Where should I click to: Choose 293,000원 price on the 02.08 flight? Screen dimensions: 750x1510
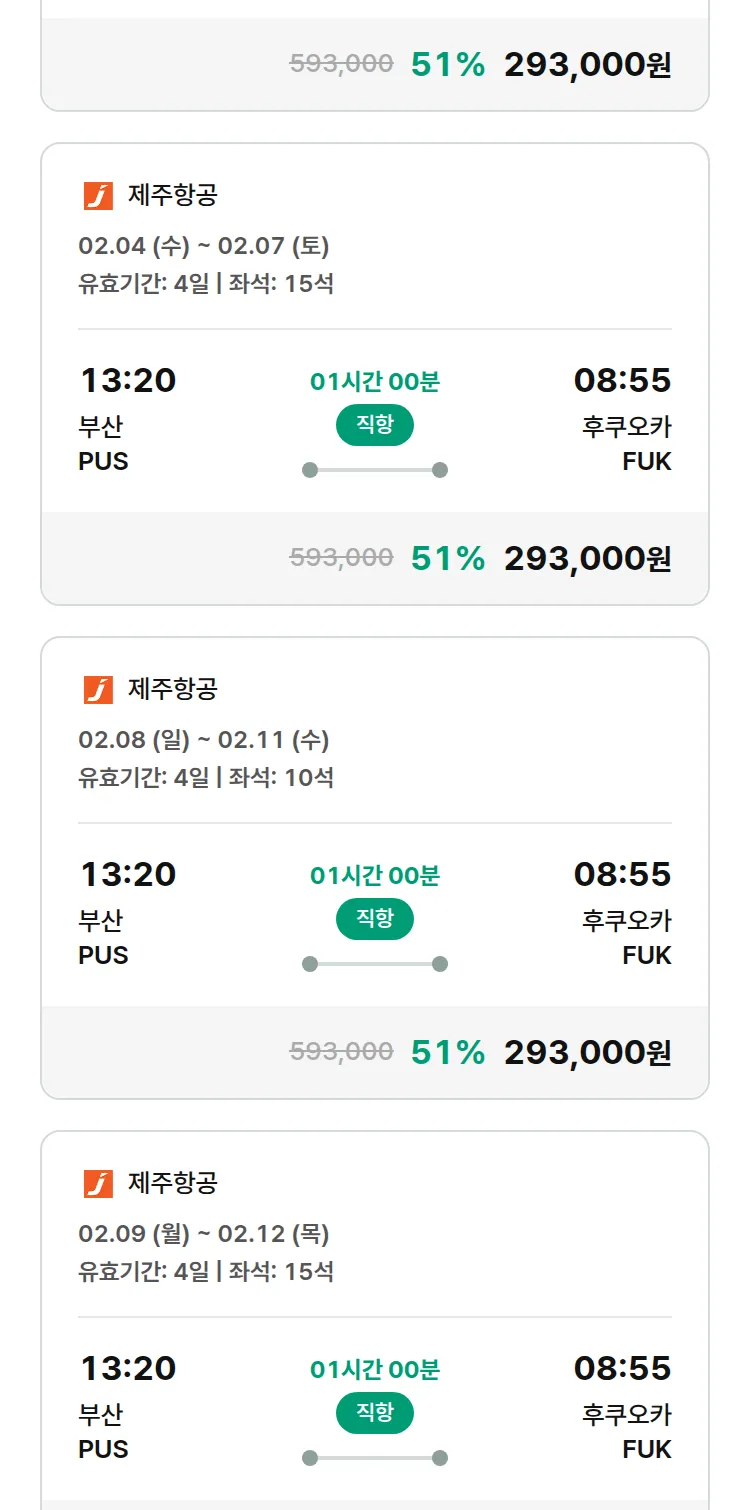click(x=587, y=1053)
